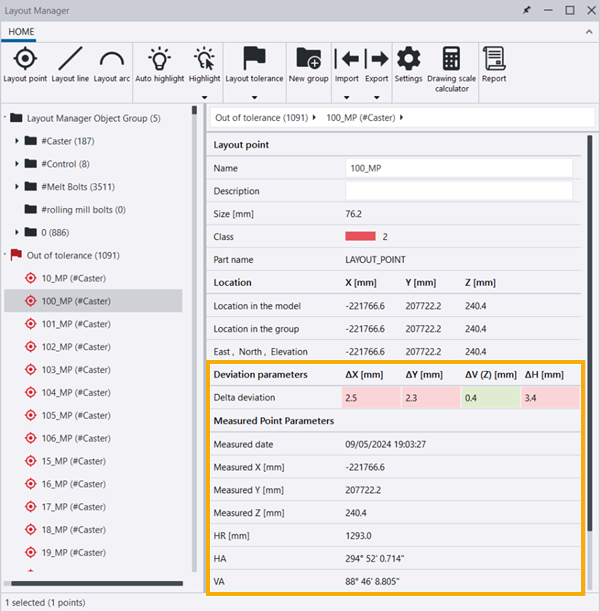Expand the #Caster (187) group

(x=17, y=141)
